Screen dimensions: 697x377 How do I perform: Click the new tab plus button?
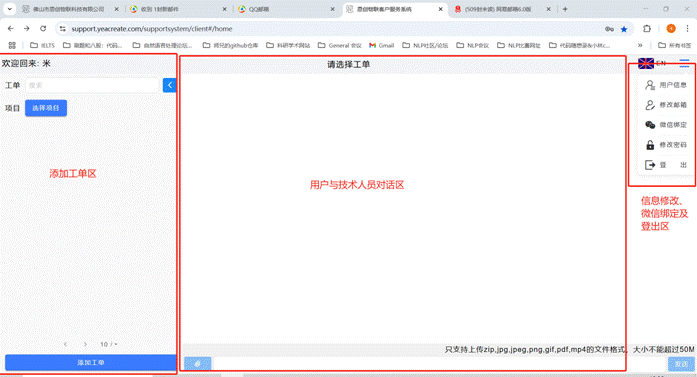click(565, 9)
